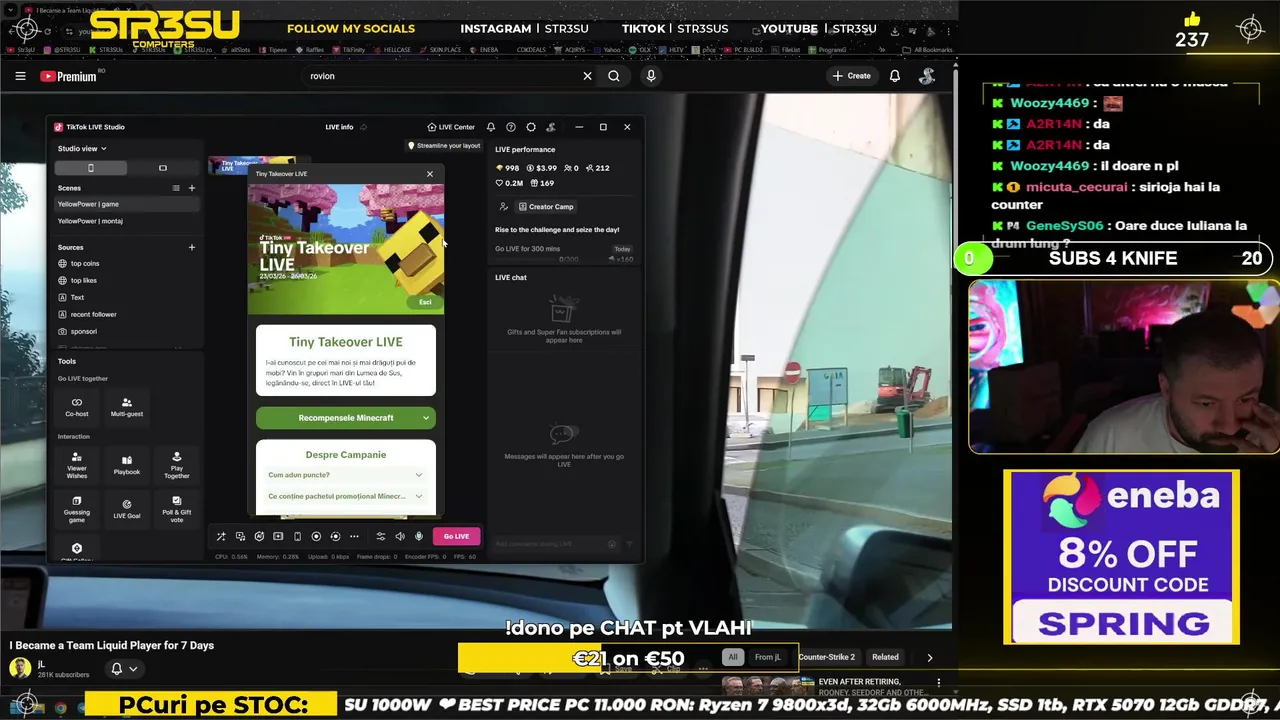Viewport: 1280px width, 720px height.
Task: Add a new scene with the plus icon
Action: [x=192, y=188]
